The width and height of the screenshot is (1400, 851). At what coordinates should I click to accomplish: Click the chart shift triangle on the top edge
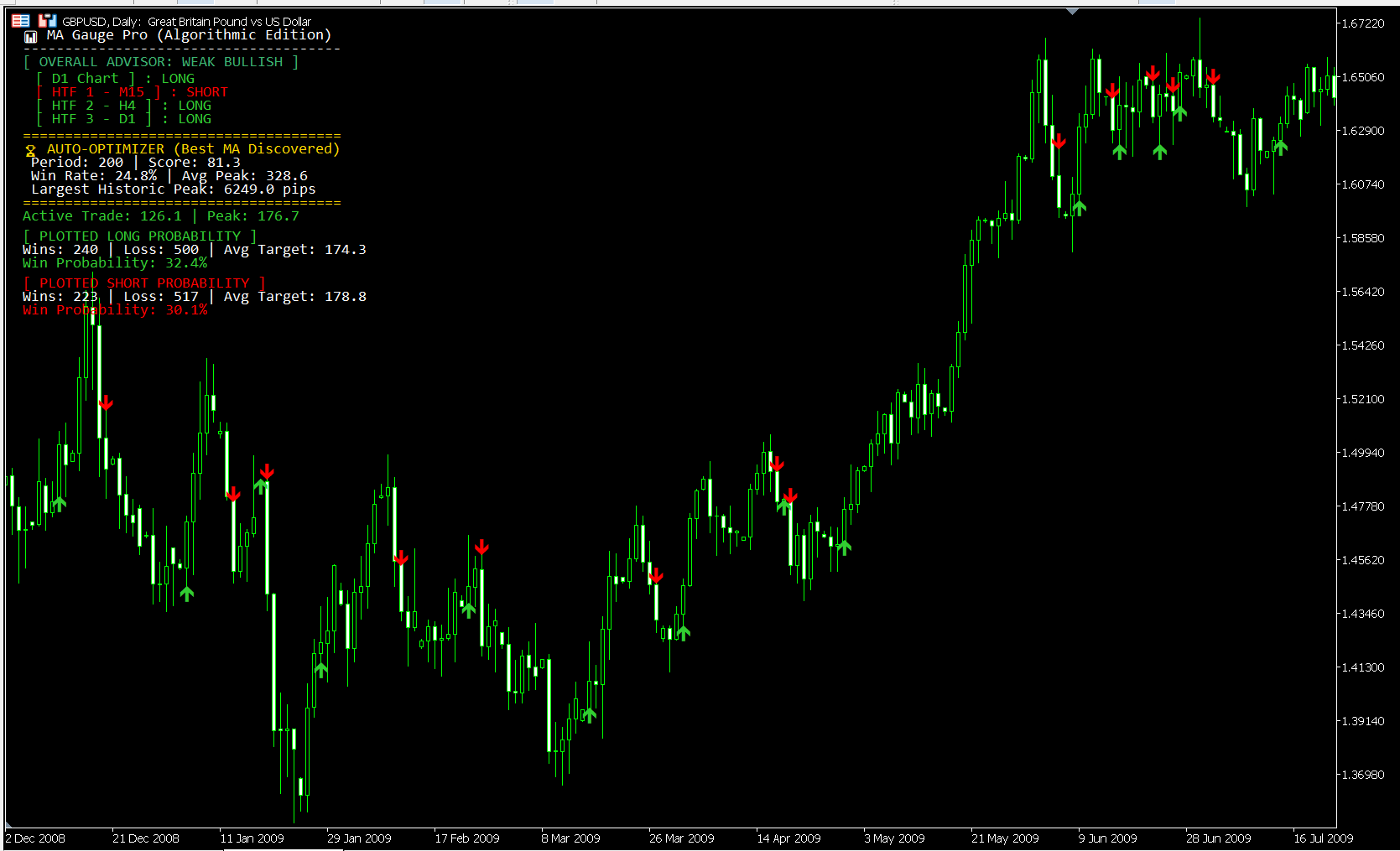coord(1073,12)
